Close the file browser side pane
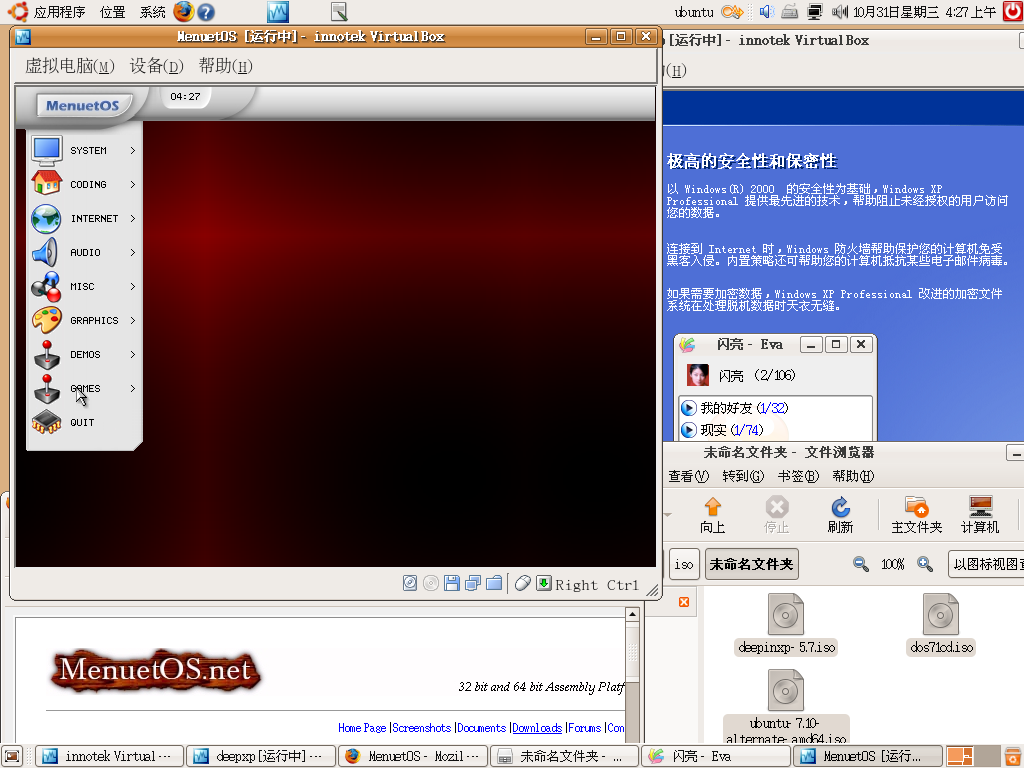This screenshot has height=768, width=1024. coord(684,601)
